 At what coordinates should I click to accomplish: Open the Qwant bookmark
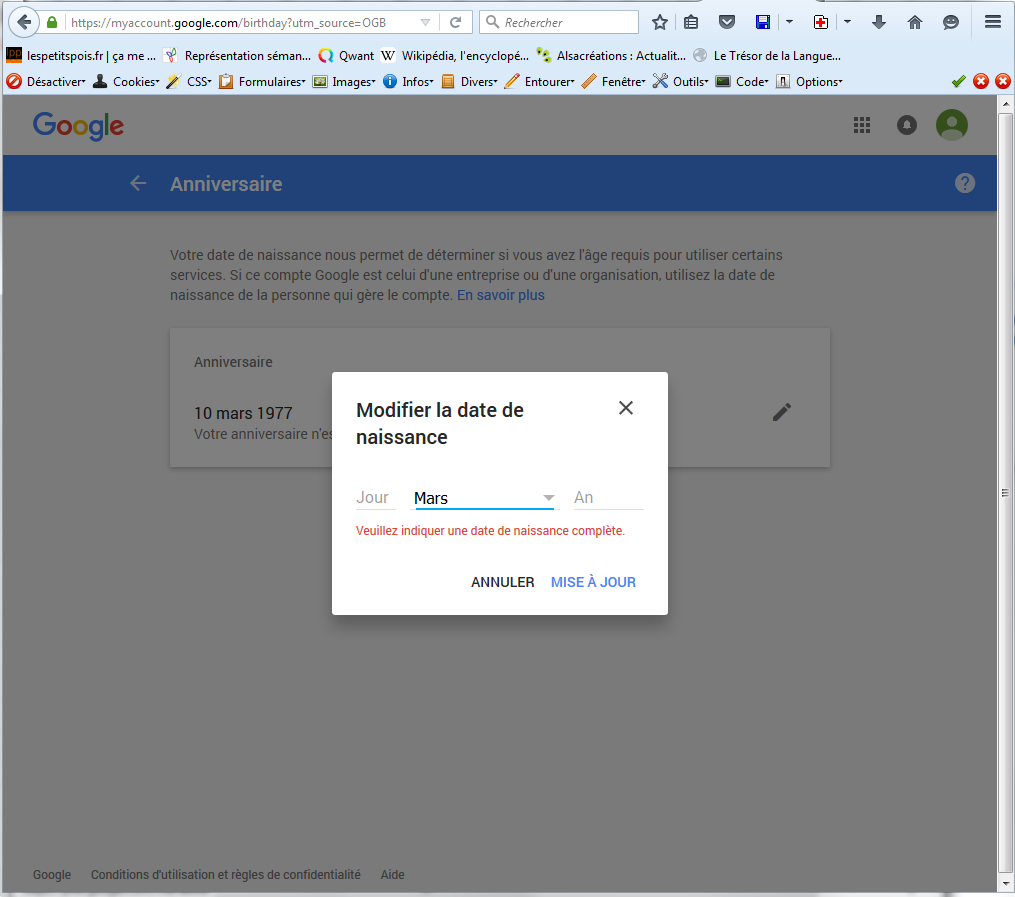(x=346, y=56)
